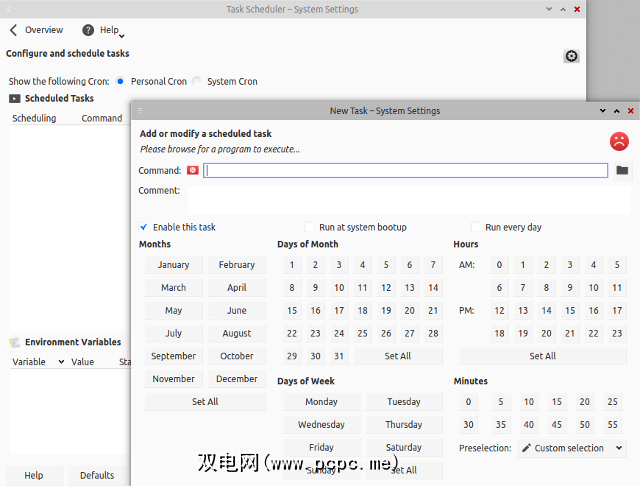640x486 pixels.
Task: Uncheck the Enable this task checkbox
Action: pyautogui.click(x=145, y=227)
